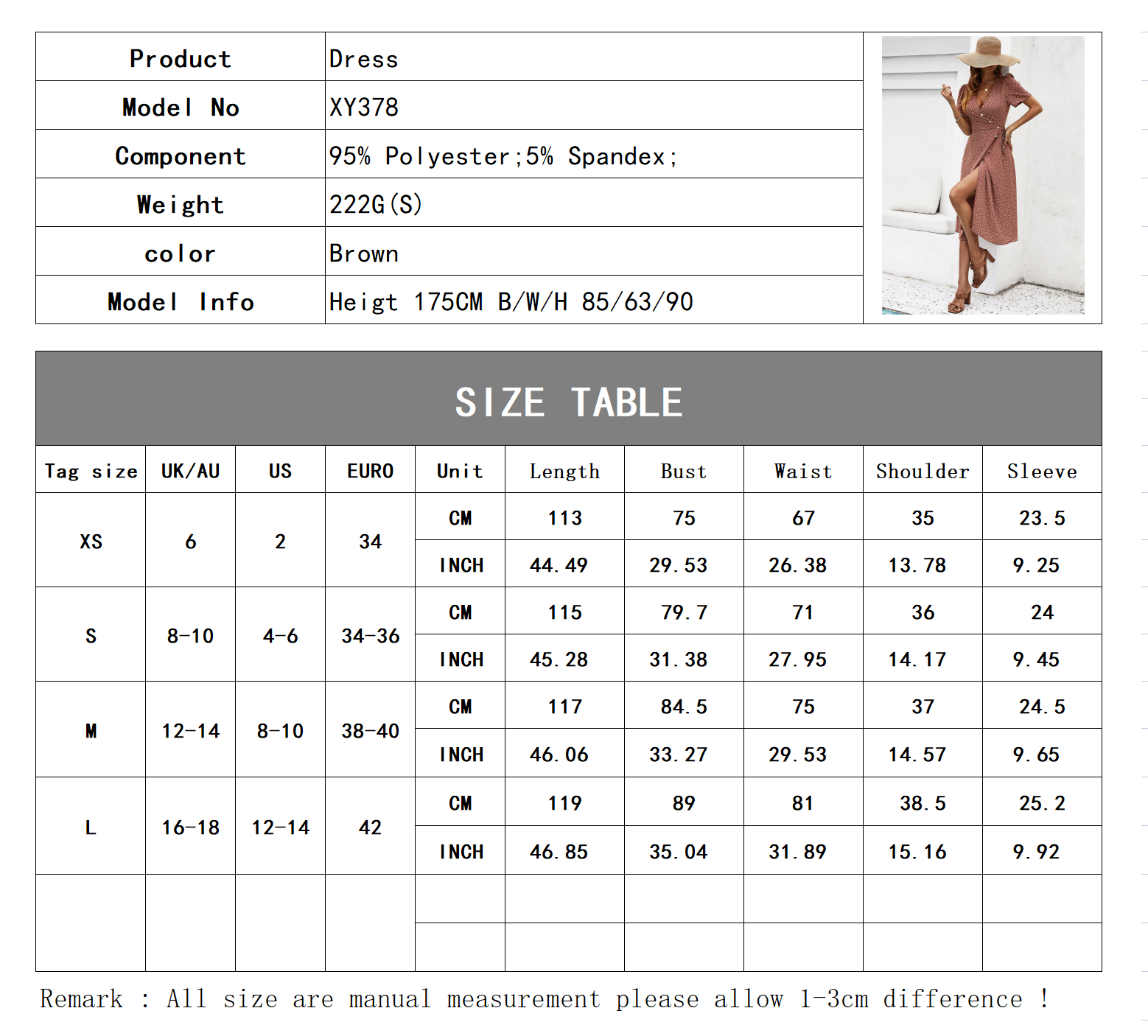Select the Bust column header
This screenshot has width=1148, height=1036.
tap(683, 471)
